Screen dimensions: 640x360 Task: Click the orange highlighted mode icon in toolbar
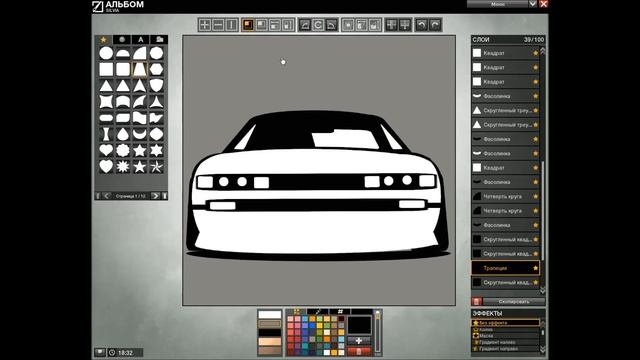tap(248, 25)
